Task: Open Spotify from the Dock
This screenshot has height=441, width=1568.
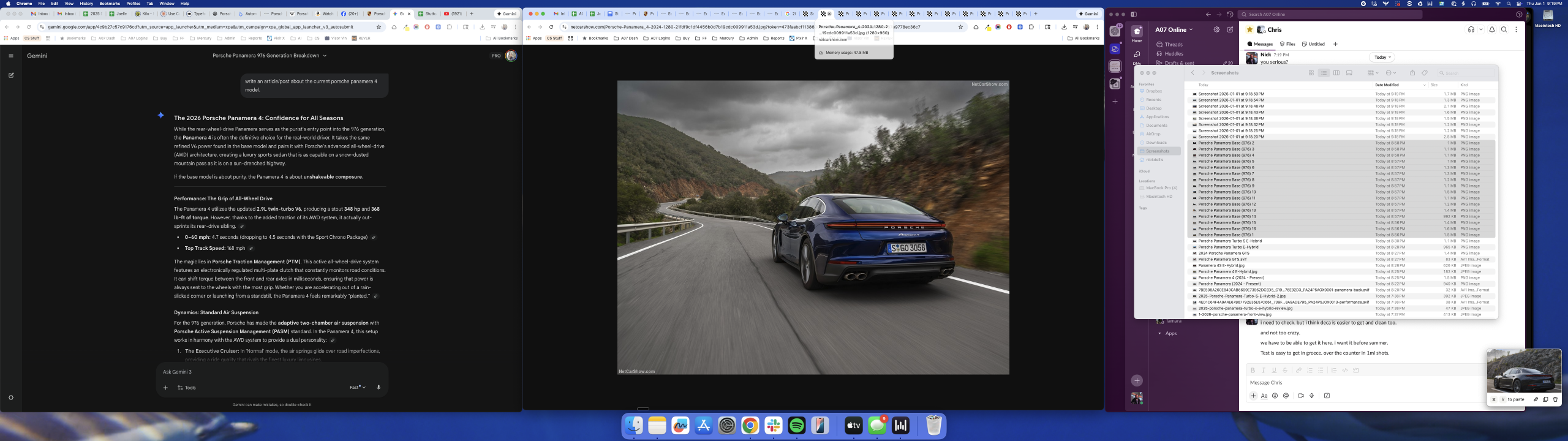Action: click(x=796, y=426)
